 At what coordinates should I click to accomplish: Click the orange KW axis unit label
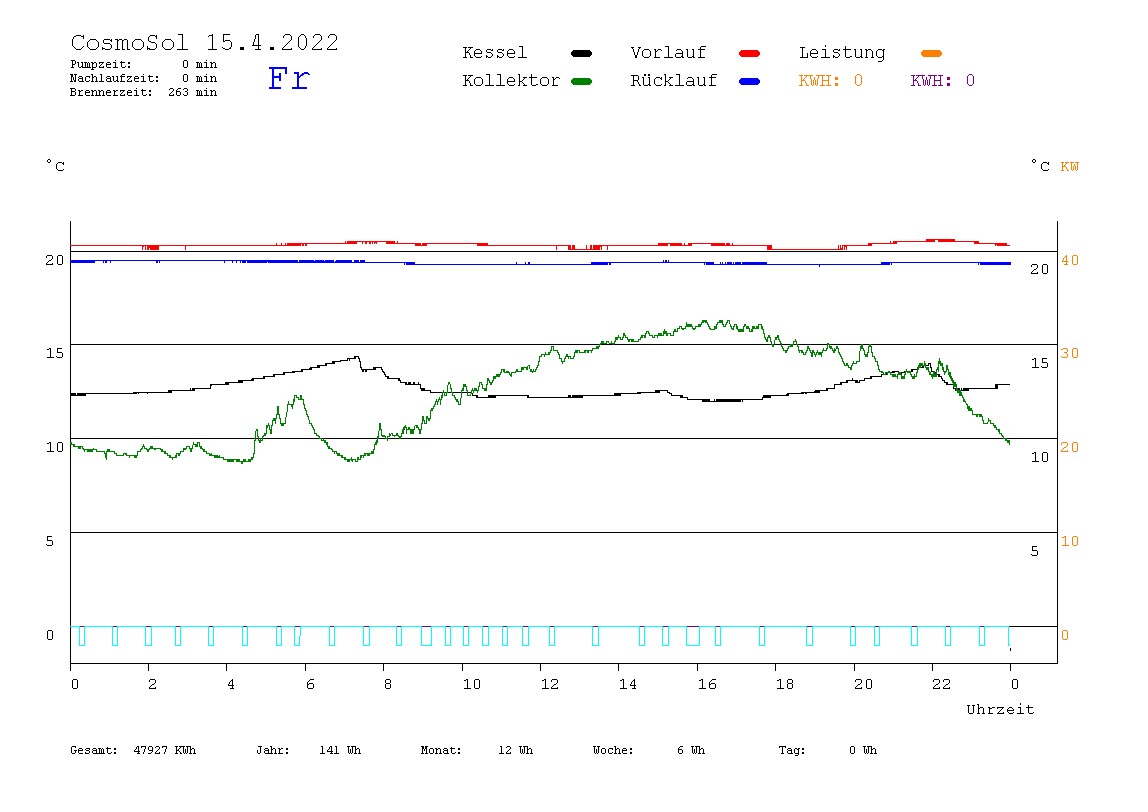1069,166
